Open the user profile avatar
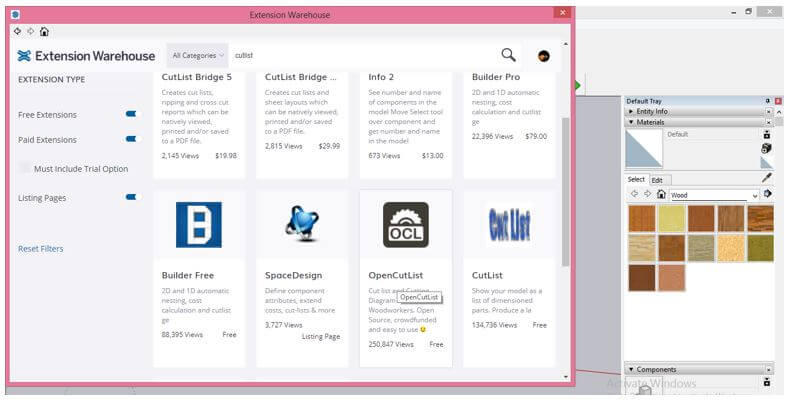The height and width of the screenshot is (405, 790). pyautogui.click(x=544, y=56)
